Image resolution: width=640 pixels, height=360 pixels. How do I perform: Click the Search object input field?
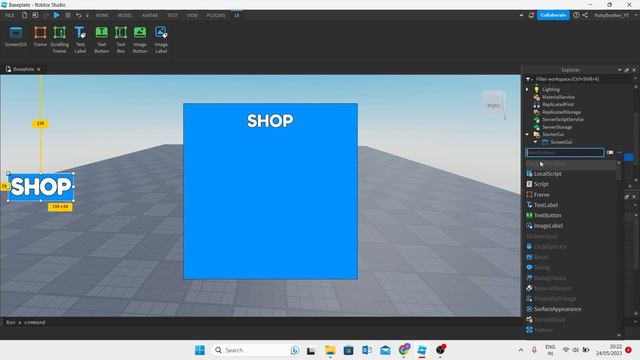click(564, 153)
